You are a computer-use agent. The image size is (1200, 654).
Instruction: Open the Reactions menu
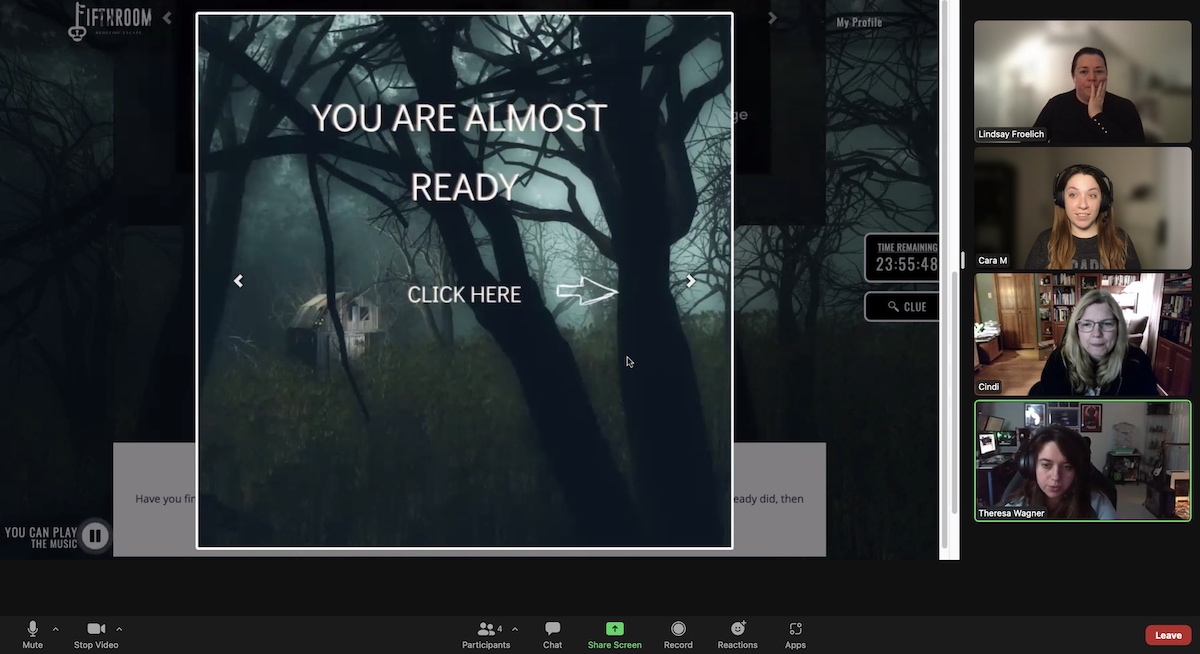[737, 634]
